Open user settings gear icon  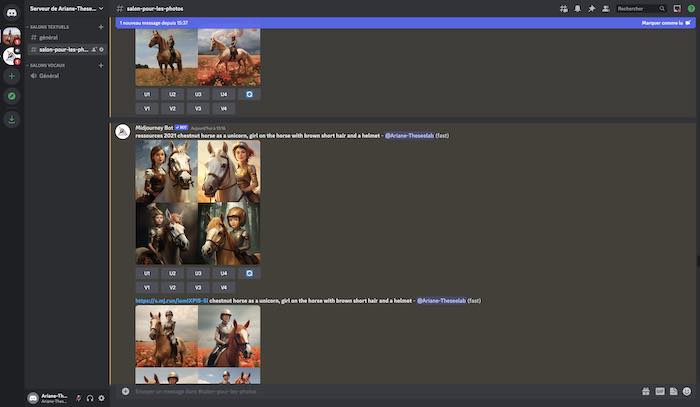101,398
